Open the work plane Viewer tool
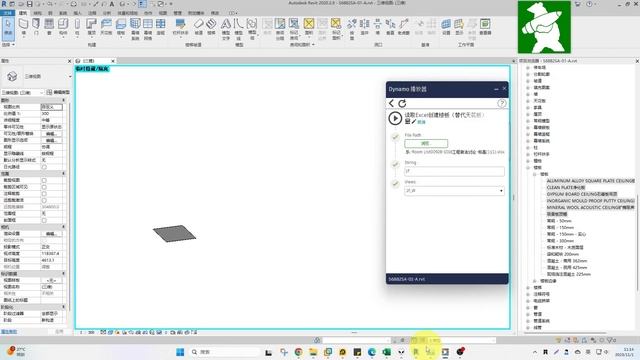 click(485, 27)
